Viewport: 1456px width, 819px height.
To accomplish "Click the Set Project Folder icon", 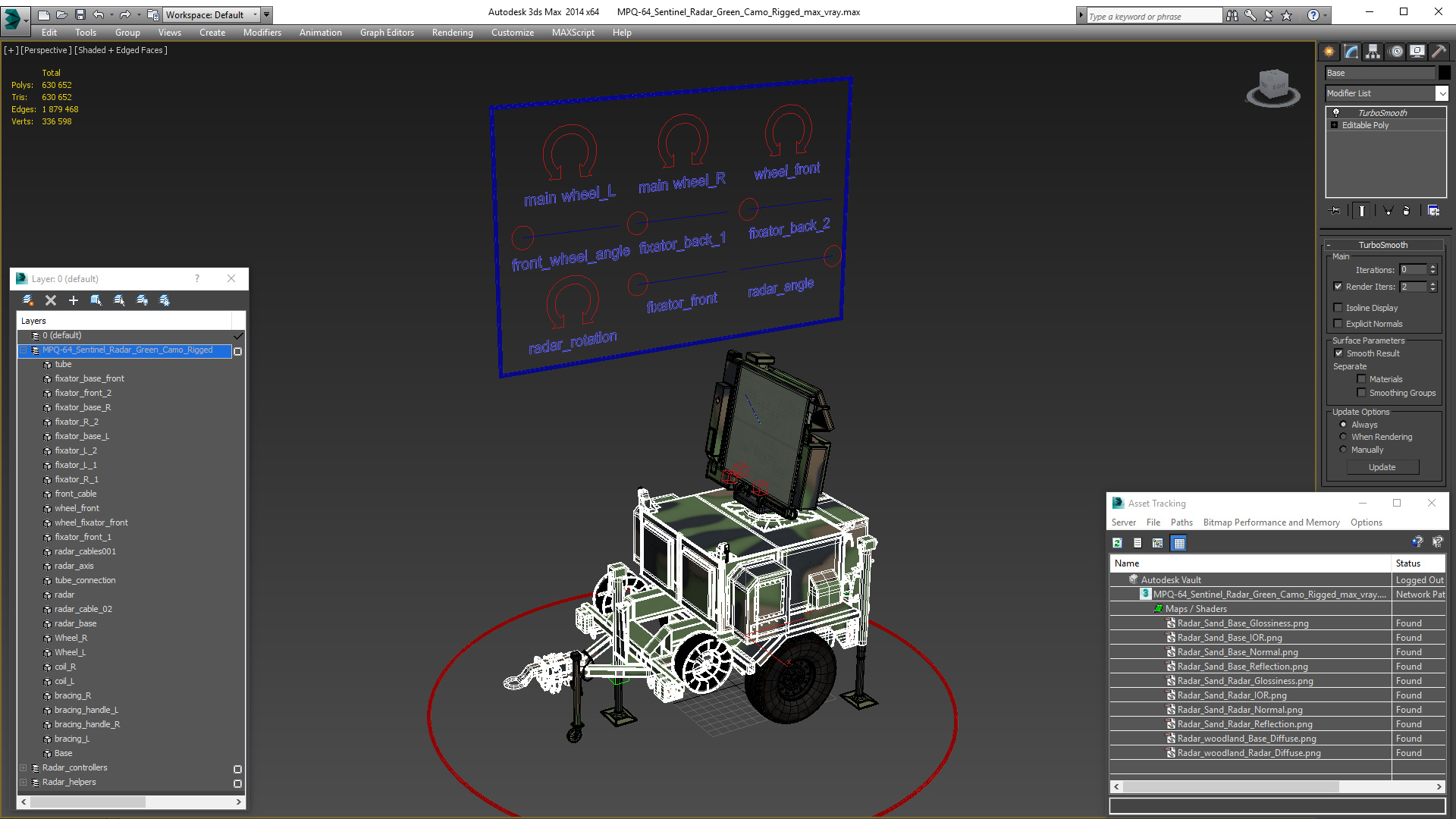I will coord(152,14).
